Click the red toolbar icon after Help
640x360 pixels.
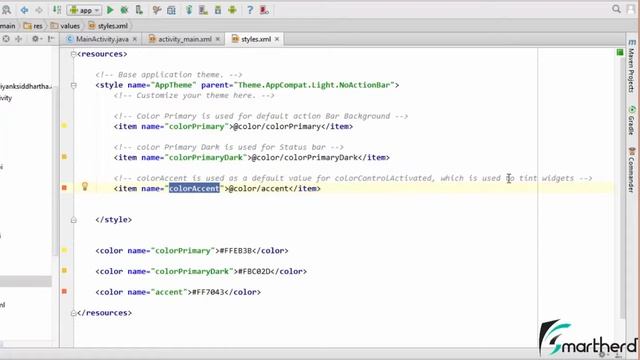pyautogui.click(x=264, y=10)
